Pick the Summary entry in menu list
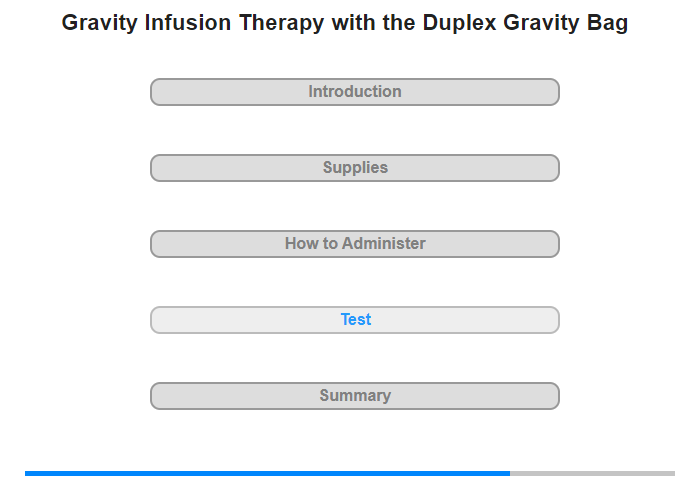Screen dimensions: 700x480 pyautogui.click(x=354, y=396)
